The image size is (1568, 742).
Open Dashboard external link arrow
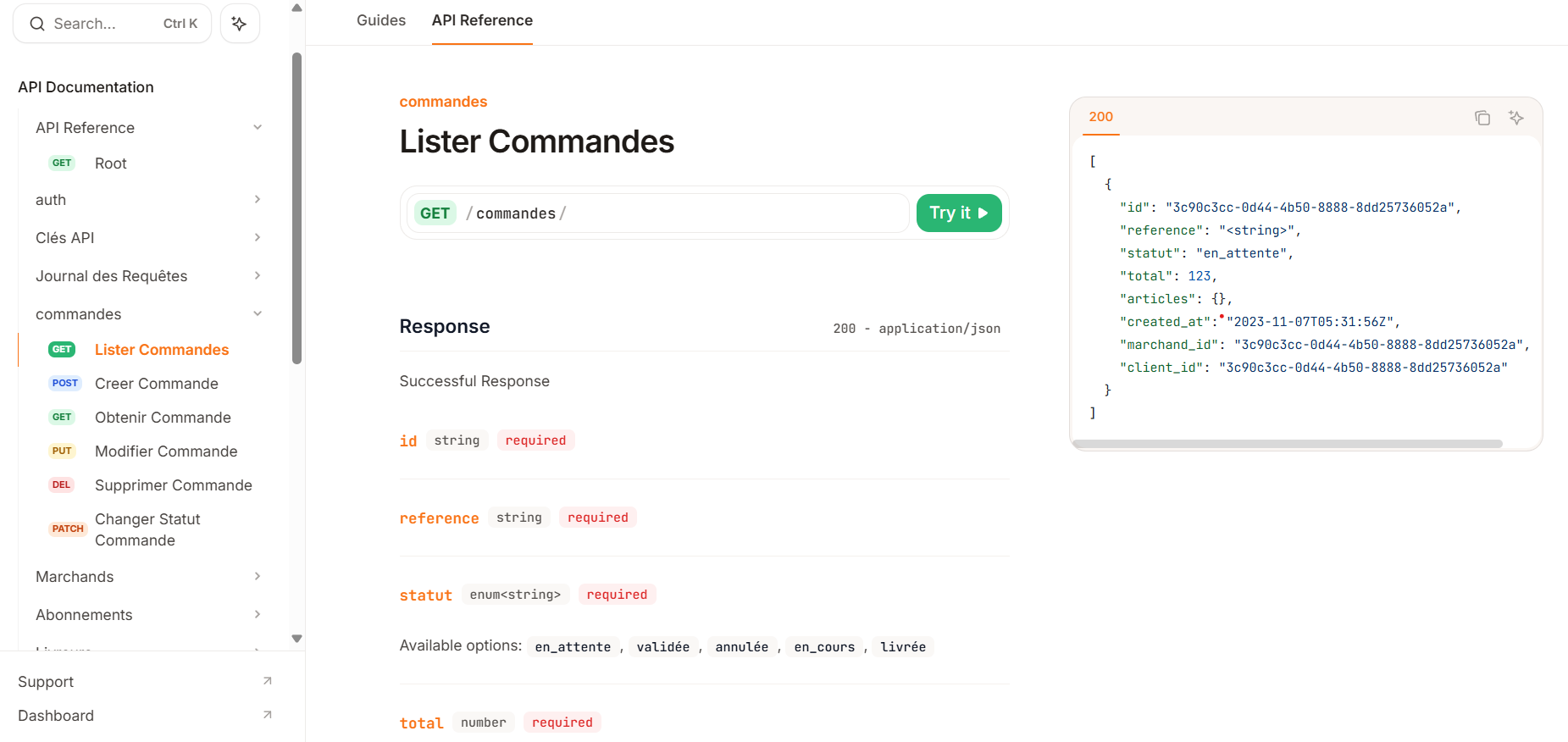point(268,715)
